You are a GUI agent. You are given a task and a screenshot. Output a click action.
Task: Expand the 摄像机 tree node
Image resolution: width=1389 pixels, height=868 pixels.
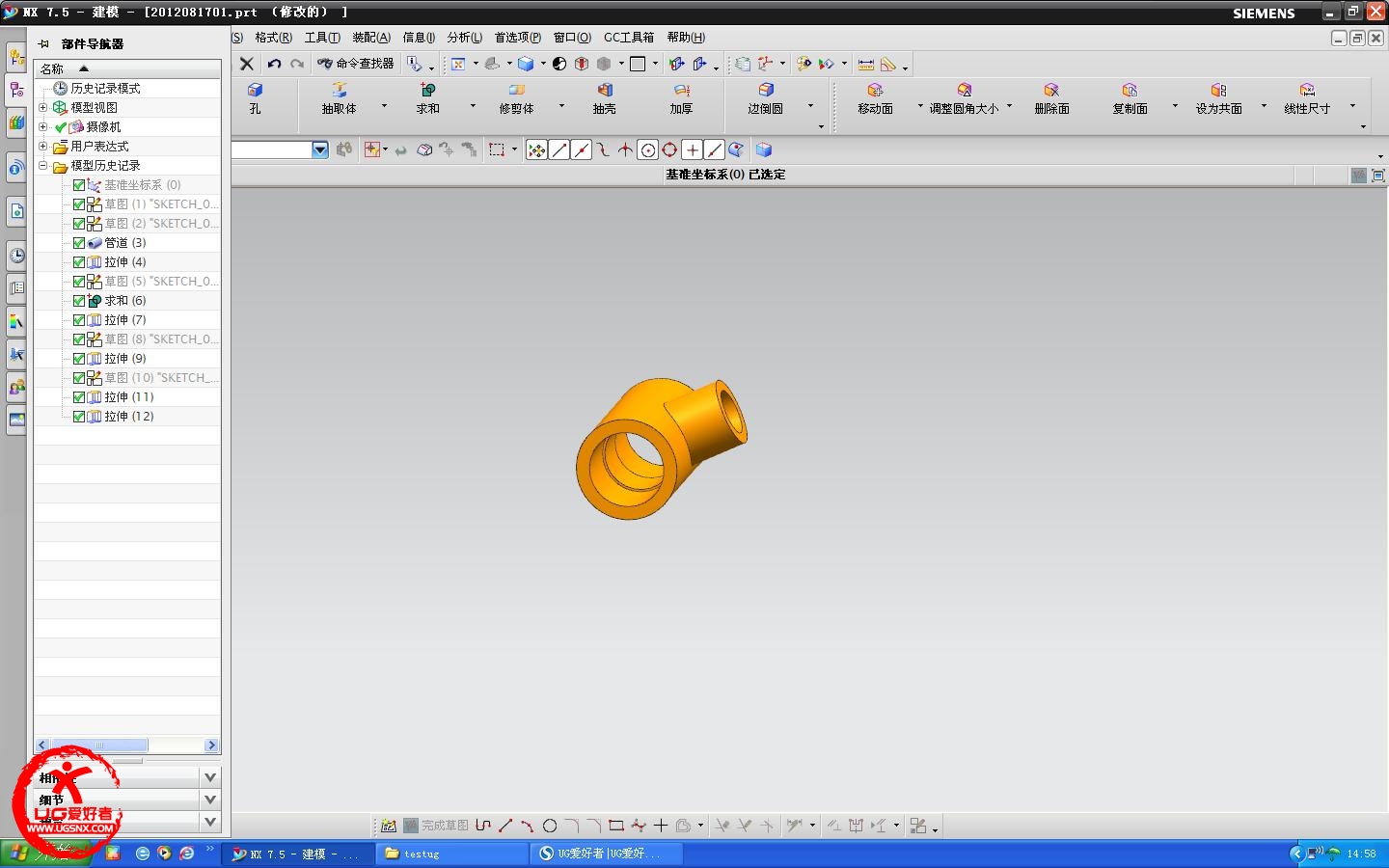click(42, 126)
